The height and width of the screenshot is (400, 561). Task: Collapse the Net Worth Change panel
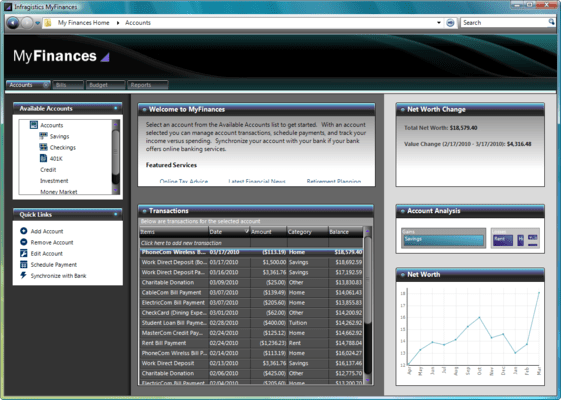tap(403, 109)
